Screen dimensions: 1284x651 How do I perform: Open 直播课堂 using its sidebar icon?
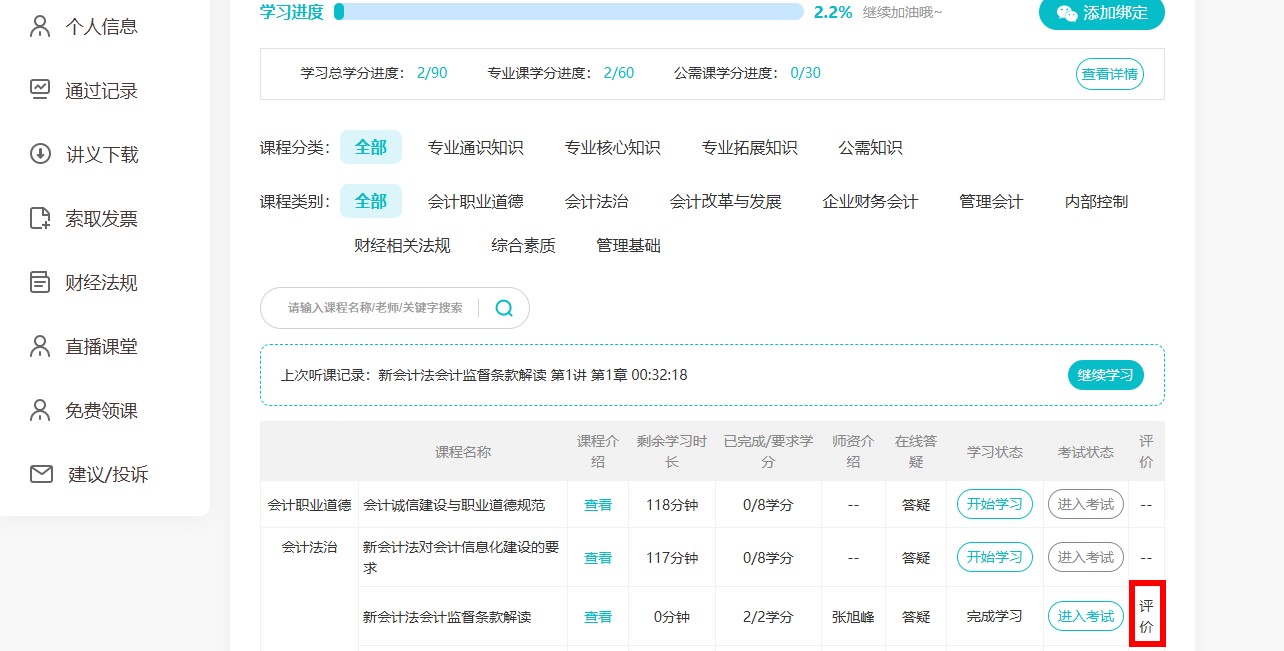(40, 346)
